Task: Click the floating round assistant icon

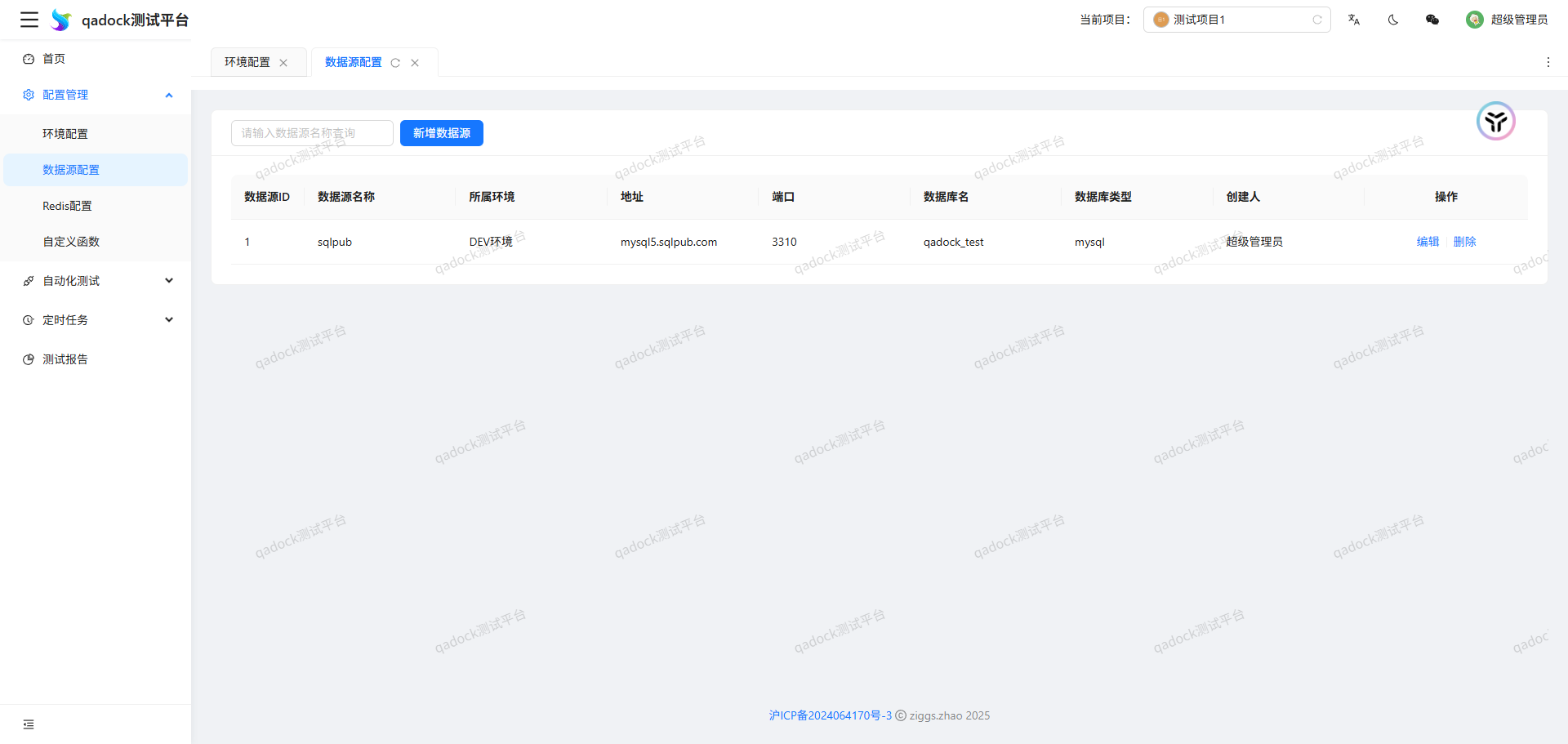Action: tap(1496, 122)
